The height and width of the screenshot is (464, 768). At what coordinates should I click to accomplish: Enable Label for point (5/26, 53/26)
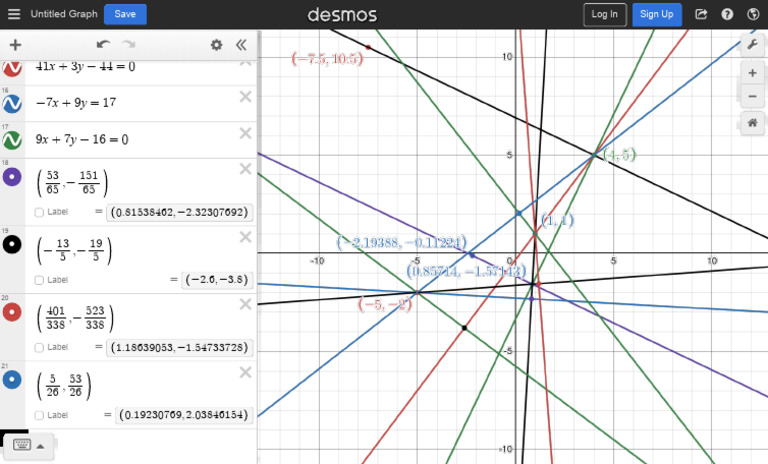coord(39,415)
